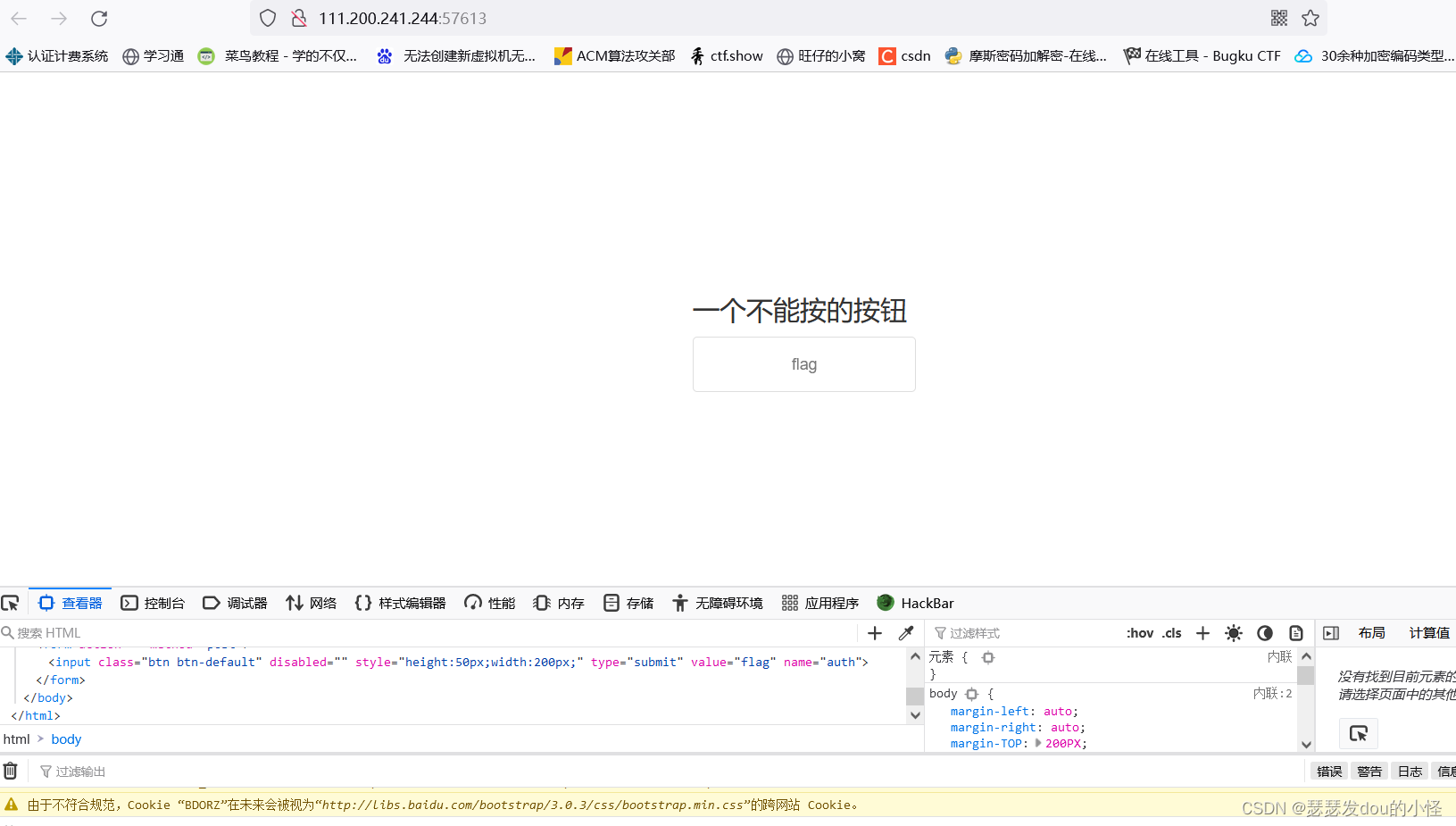Click the body rule selector highlighter icon
Image resolution: width=1456 pixels, height=826 pixels.
[972, 694]
